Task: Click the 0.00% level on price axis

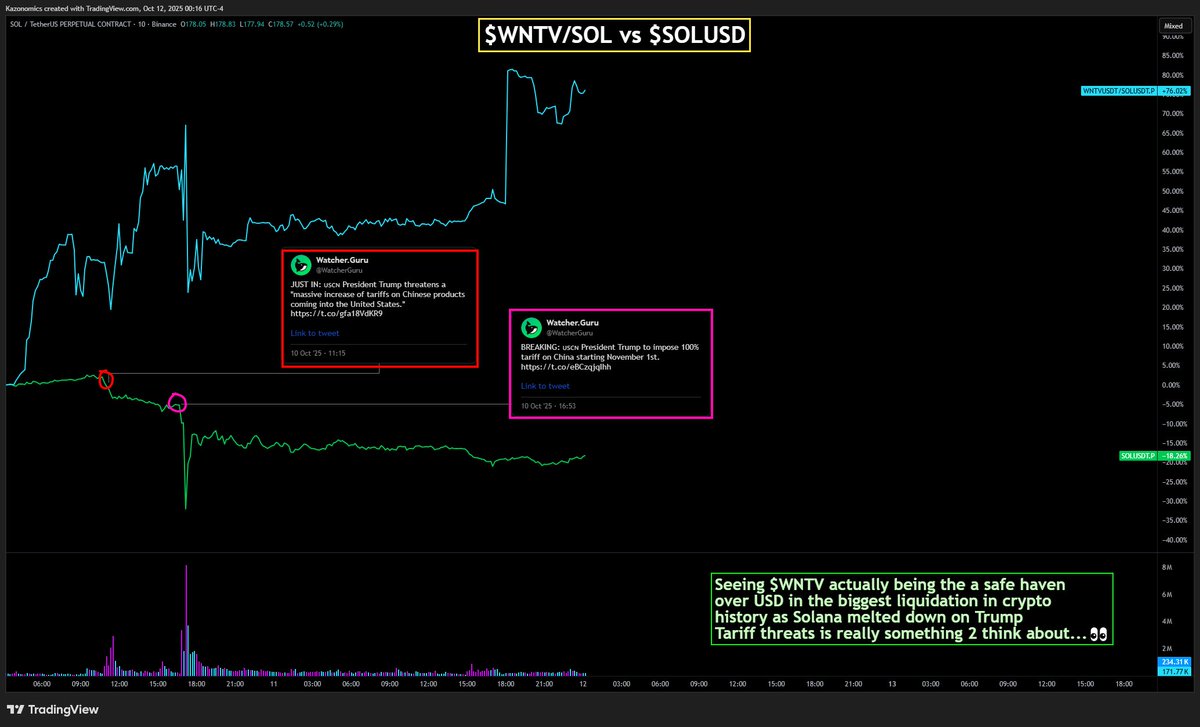Action: click(1173, 385)
